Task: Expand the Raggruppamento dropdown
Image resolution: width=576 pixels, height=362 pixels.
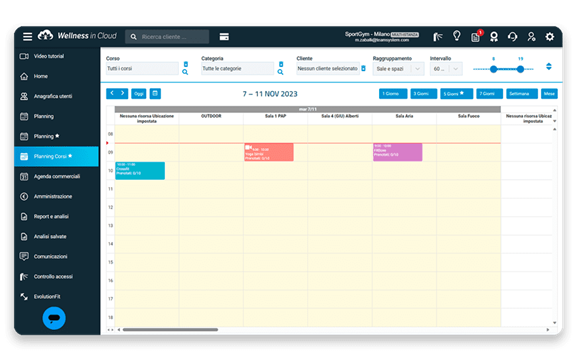Action: [x=398, y=69]
